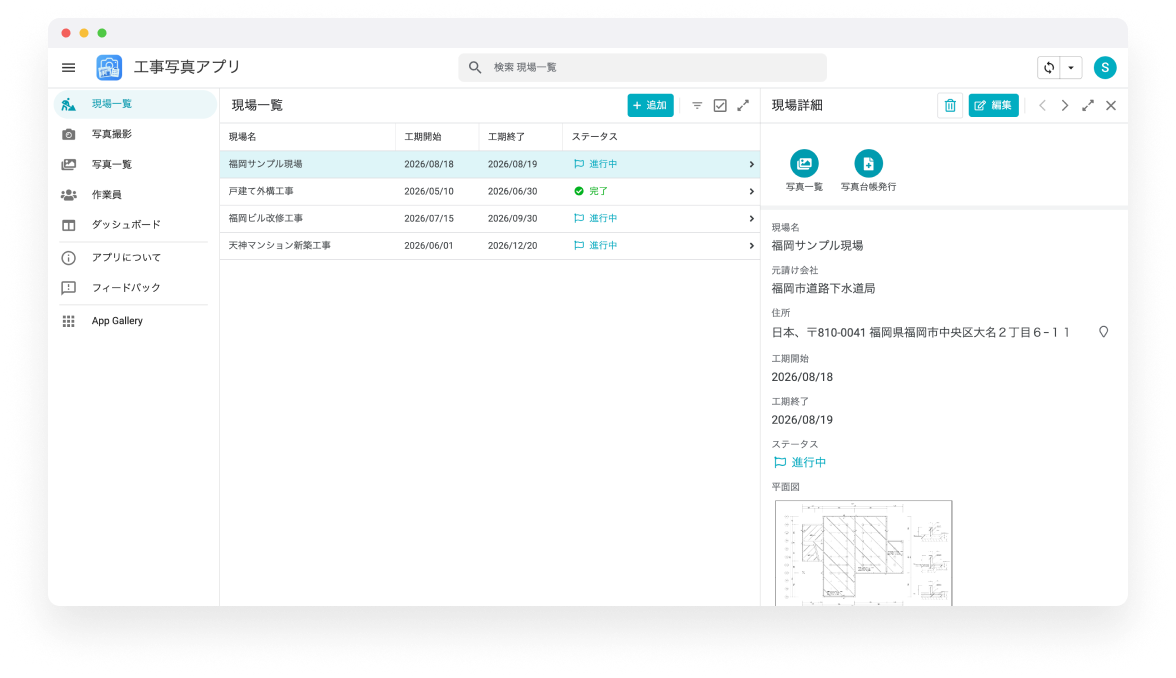The width and height of the screenshot is (1176, 678).
Task: Sort by the ステータス column header
Action: tap(595, 137)
